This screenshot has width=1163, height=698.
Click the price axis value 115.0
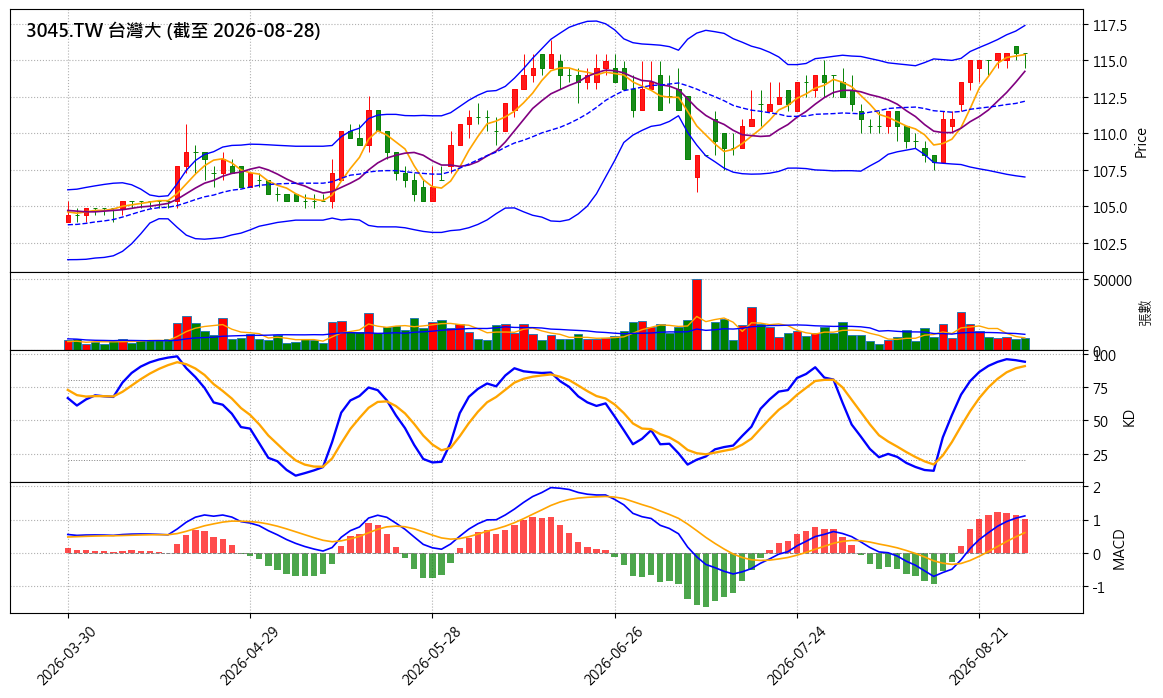coord(1110,62)
